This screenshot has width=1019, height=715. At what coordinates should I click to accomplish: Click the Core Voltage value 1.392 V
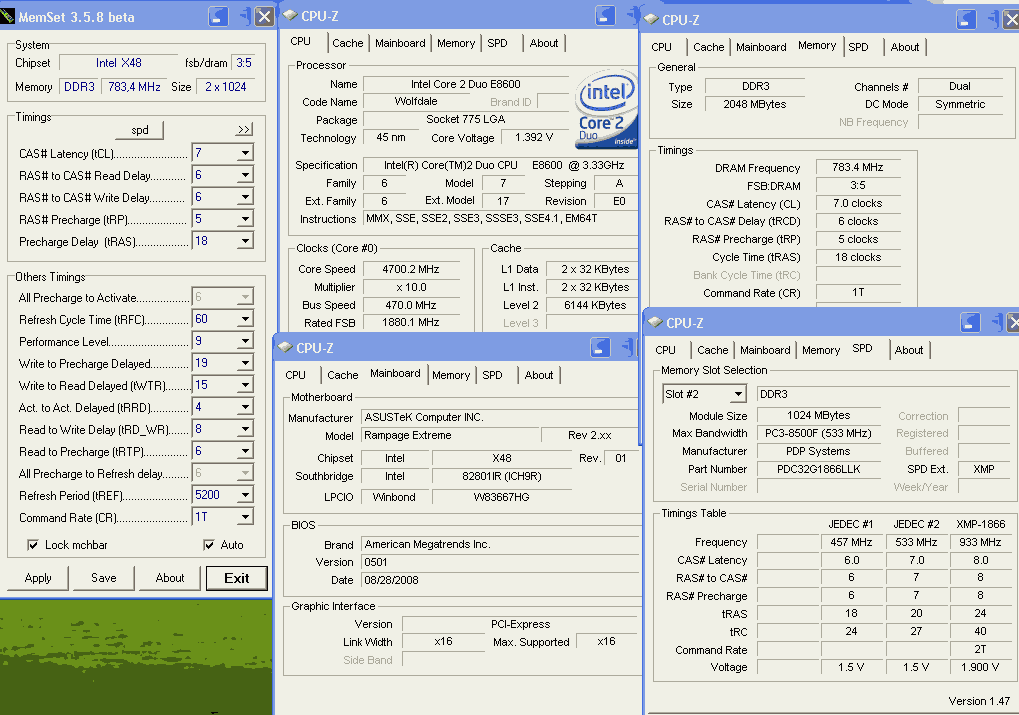coord(534,137)
